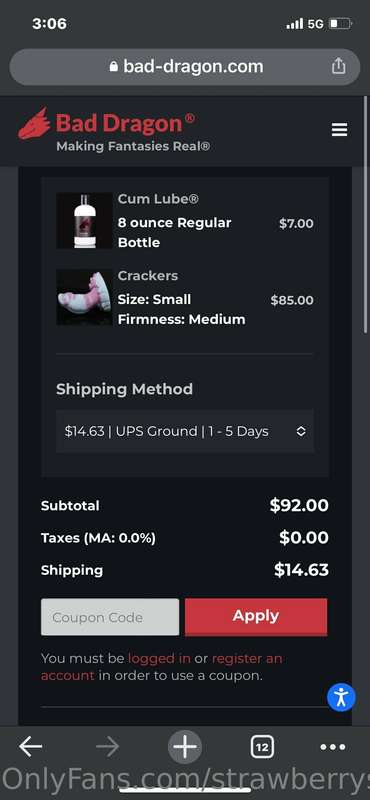Open the accessibility widget icon
This screenshot has width=370, height=800.
(x=341, y=697)
